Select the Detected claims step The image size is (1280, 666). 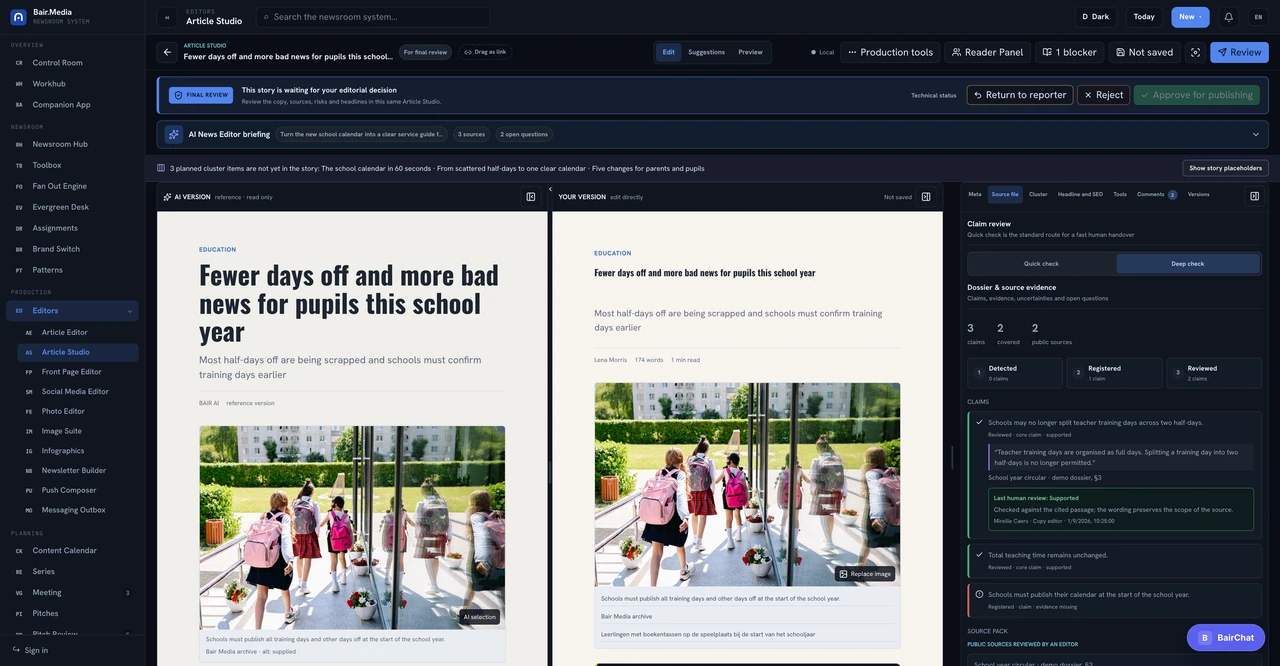click(1015, 373)
